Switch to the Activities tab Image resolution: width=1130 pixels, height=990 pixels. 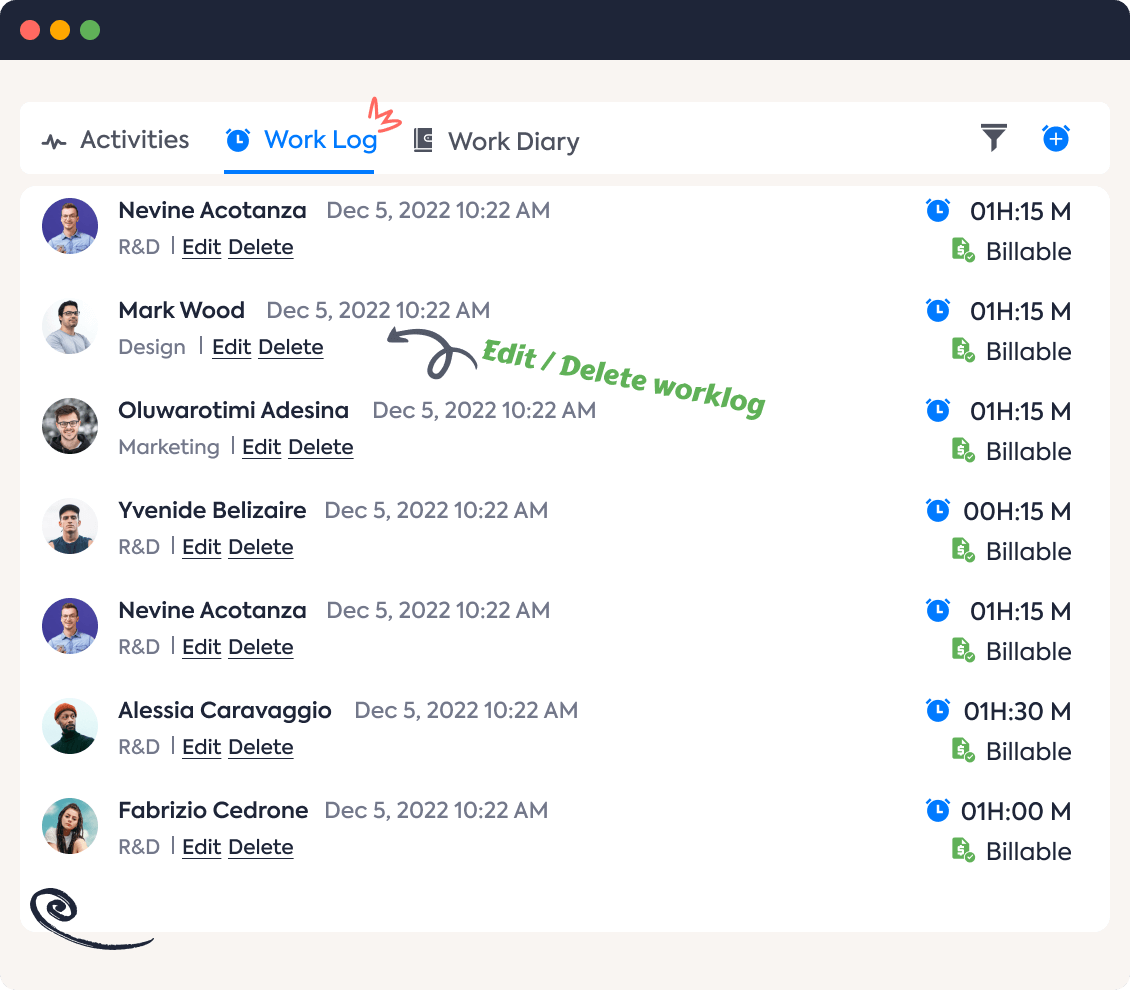(132, 140)
